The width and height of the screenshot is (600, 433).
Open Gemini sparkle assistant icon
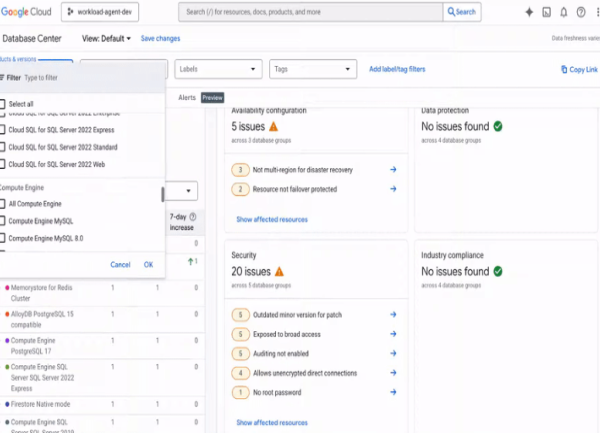tap(529, 12)
